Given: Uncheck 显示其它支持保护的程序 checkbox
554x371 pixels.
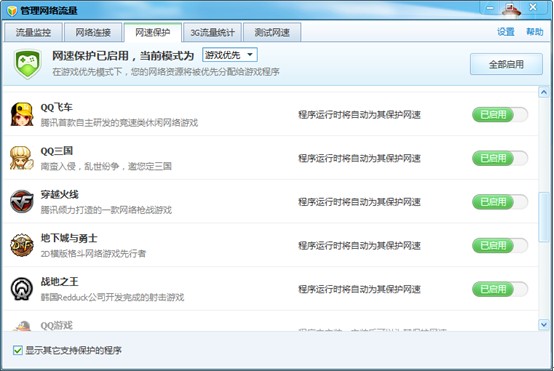Looking at the screenshot, I should pyautogui.click(x=18, y=350).
